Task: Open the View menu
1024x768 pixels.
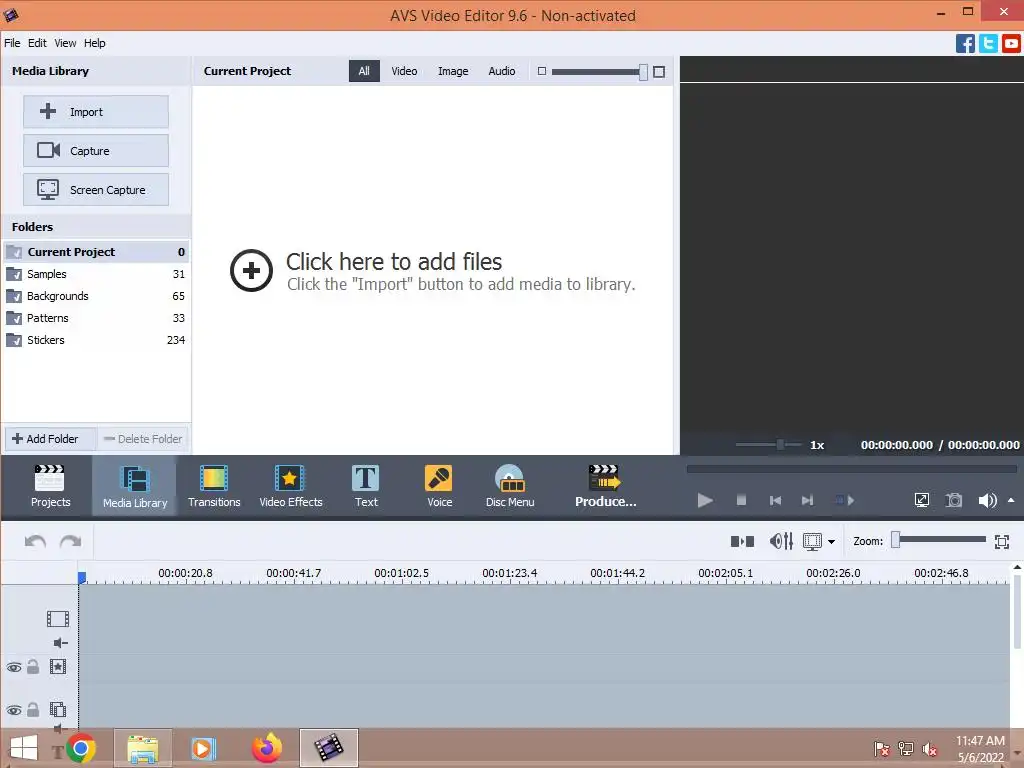Action: click(x=65, y=43)
